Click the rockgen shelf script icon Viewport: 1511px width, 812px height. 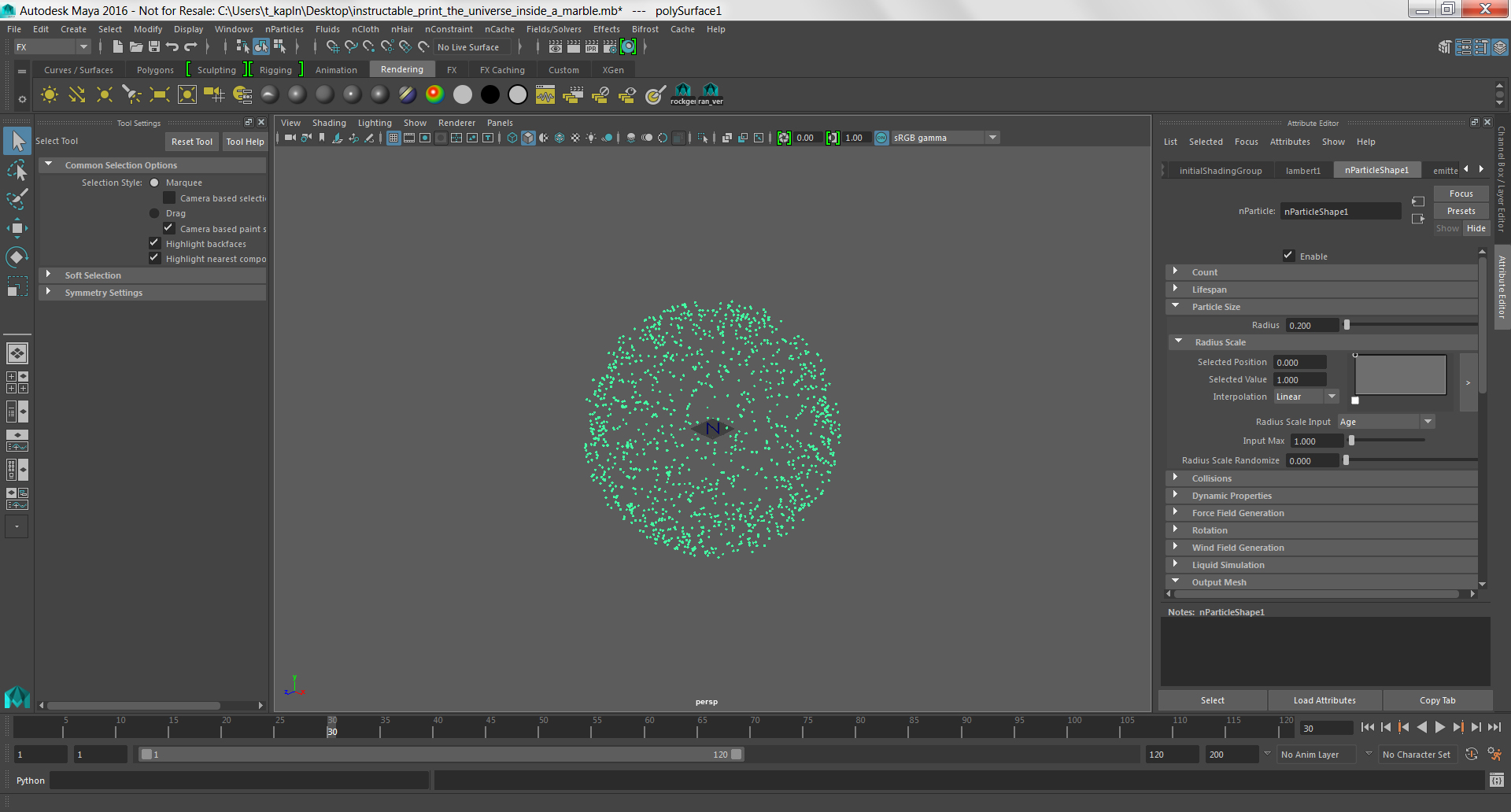[x=683, y=94]
